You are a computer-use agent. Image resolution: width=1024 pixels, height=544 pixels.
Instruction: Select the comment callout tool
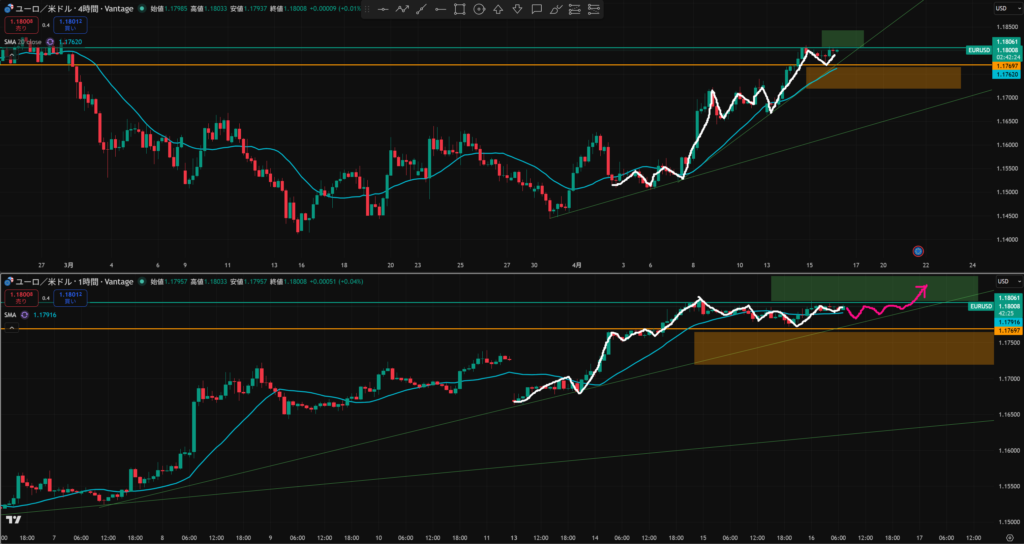click(x=537, y=9)
